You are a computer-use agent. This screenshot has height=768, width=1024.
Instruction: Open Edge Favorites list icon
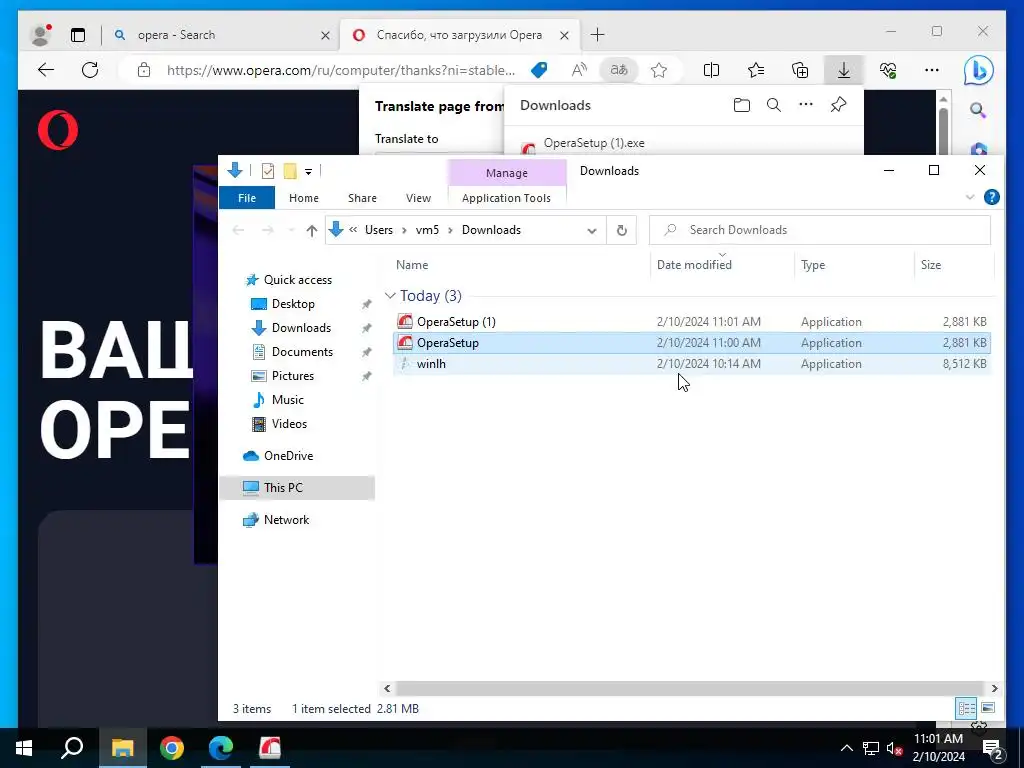756,70
